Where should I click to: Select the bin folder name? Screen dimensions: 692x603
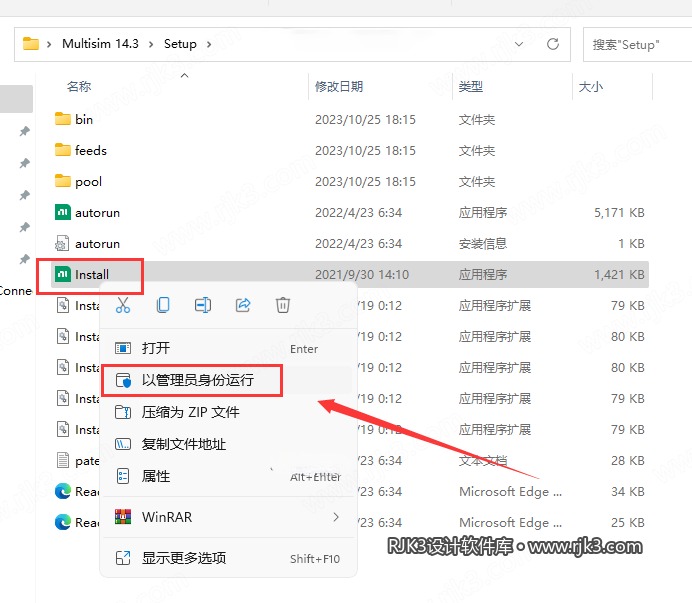84,120
